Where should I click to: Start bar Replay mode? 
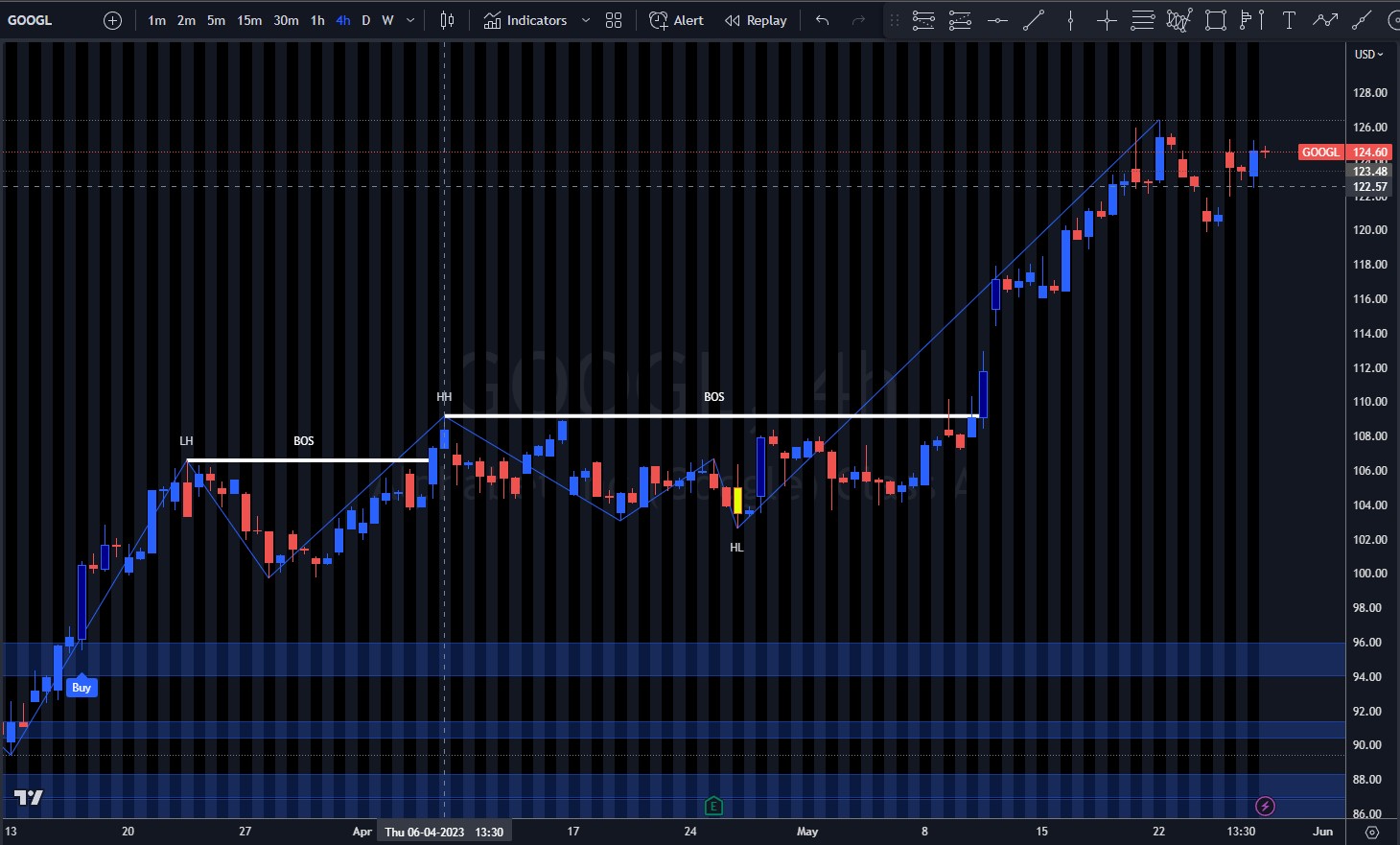(x=756, y=20)
